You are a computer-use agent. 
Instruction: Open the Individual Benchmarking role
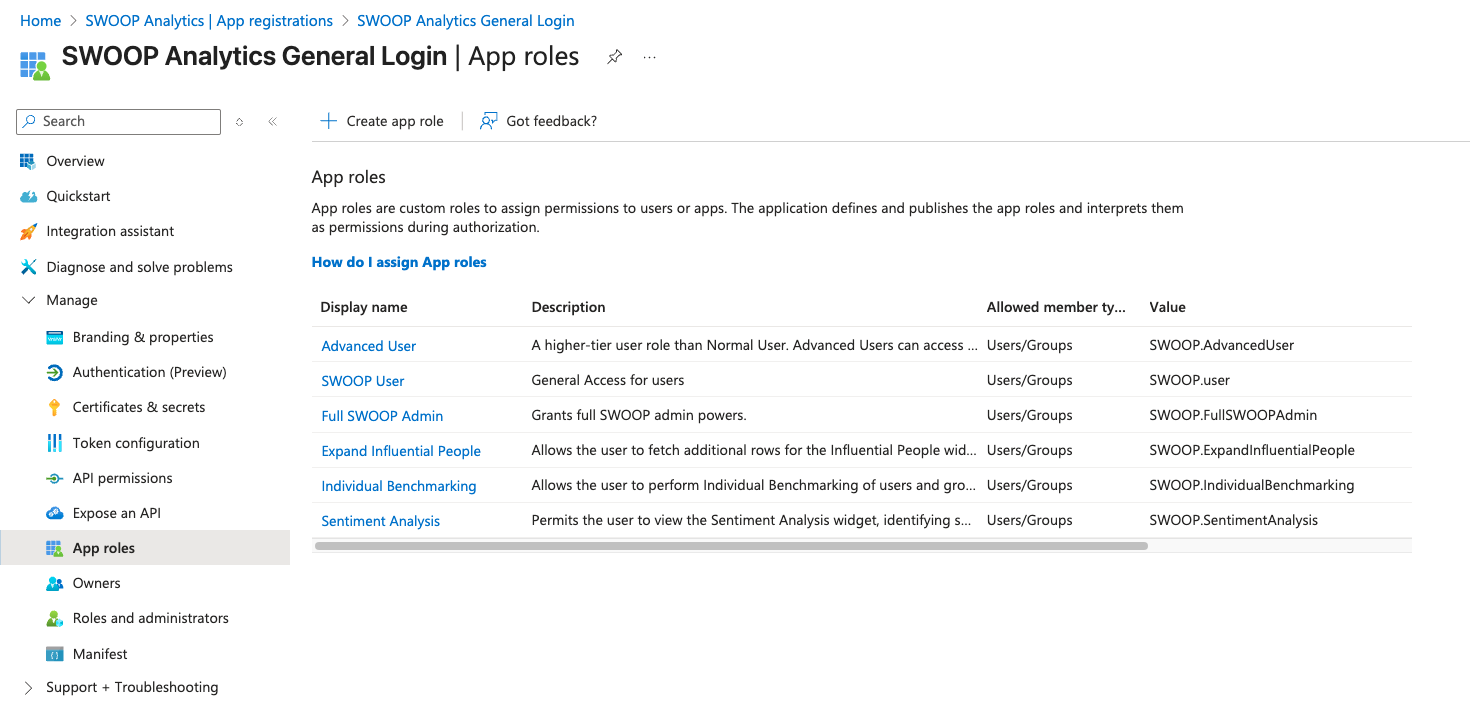(x=399, y=486)
